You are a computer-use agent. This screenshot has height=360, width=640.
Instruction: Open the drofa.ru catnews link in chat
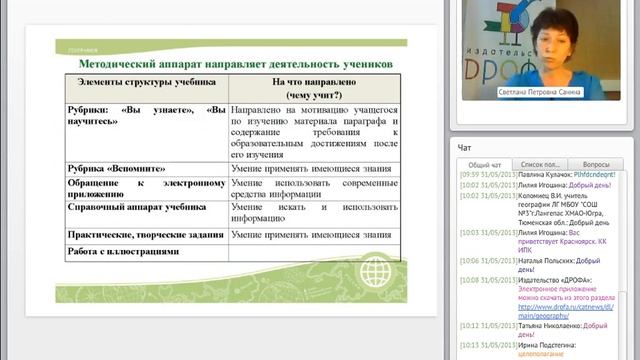566,311
